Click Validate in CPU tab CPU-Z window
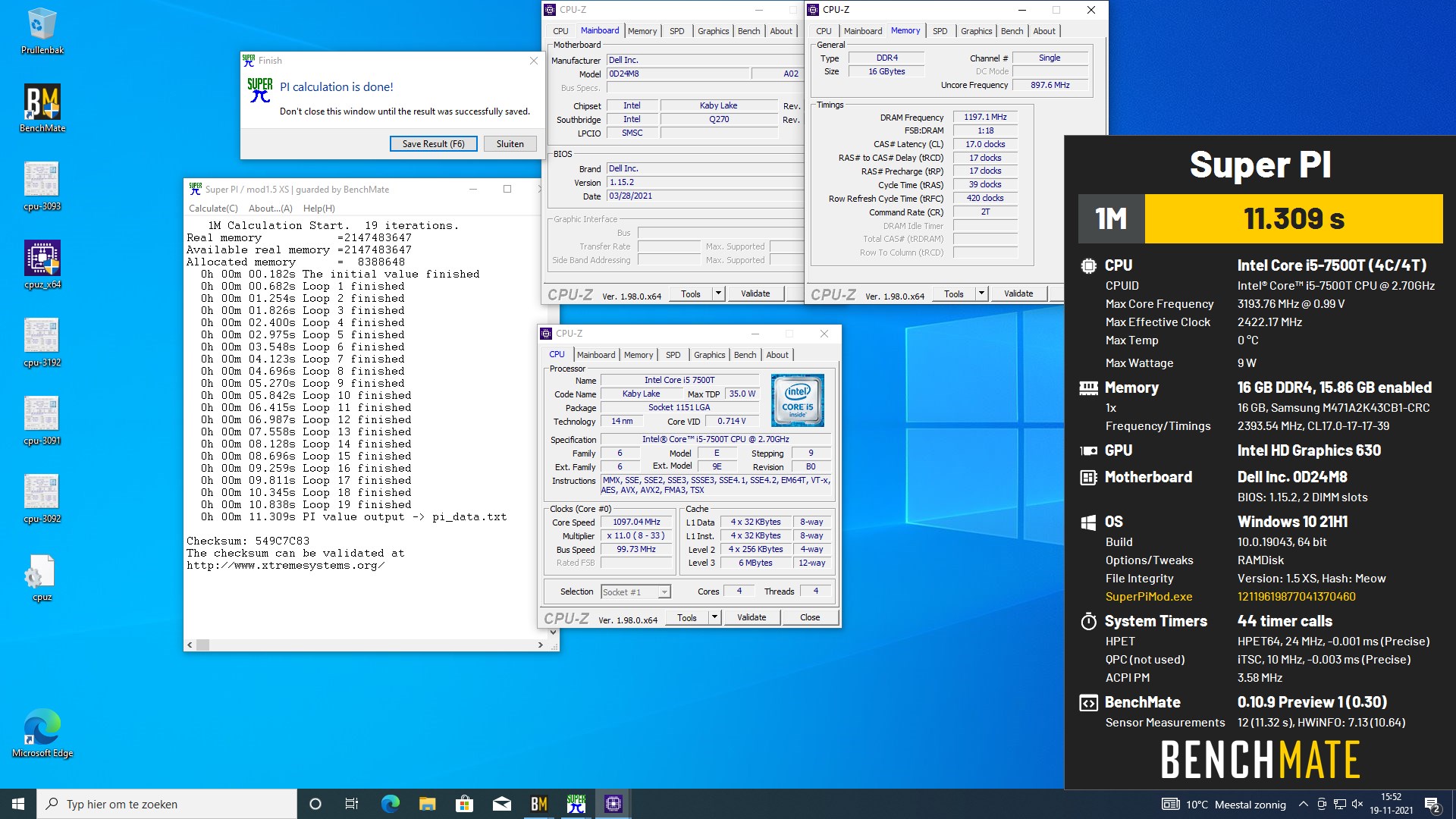The width and height of the screenshot is (1456, 819). (752, 617)
